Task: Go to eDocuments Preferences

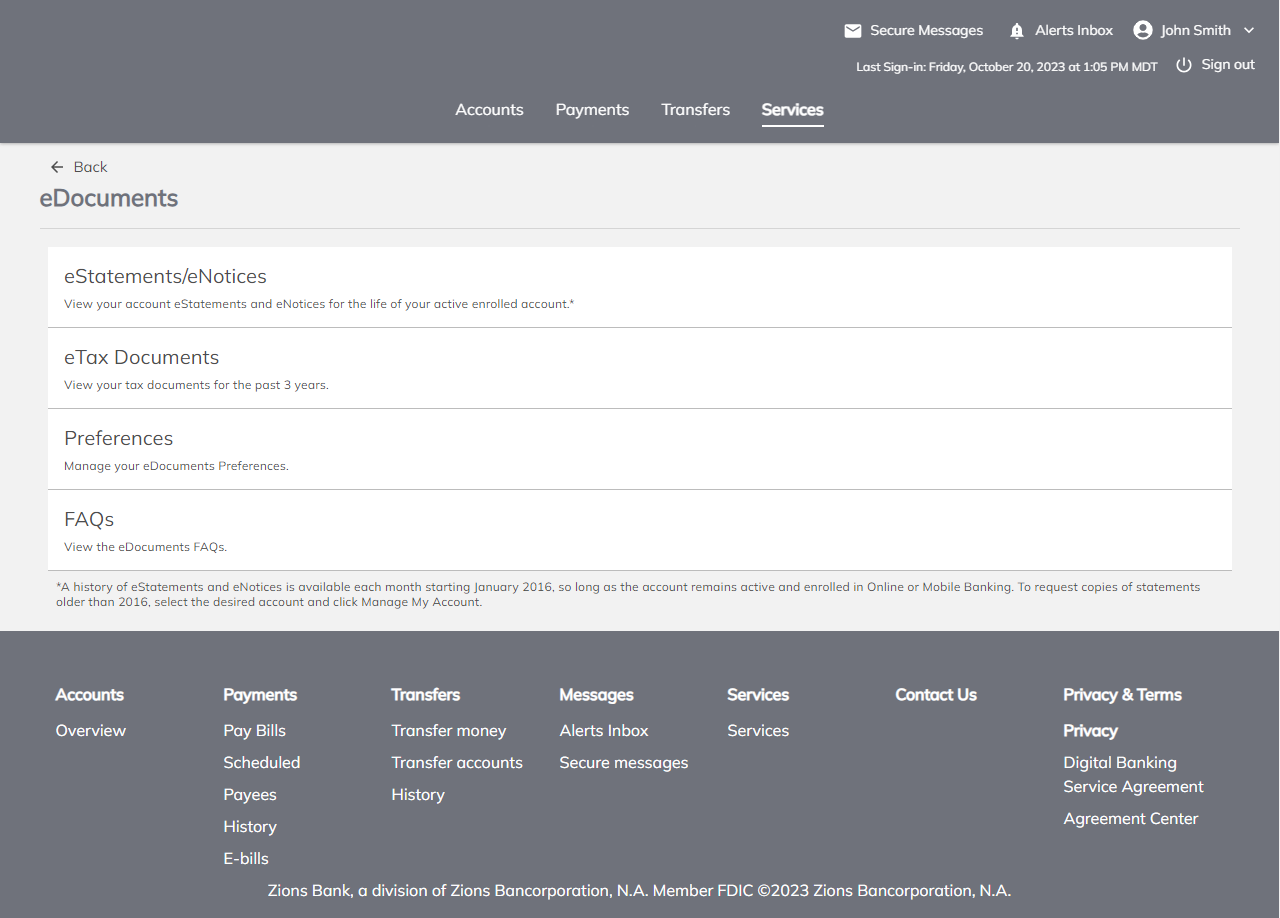Action: (x=118, y=439)
